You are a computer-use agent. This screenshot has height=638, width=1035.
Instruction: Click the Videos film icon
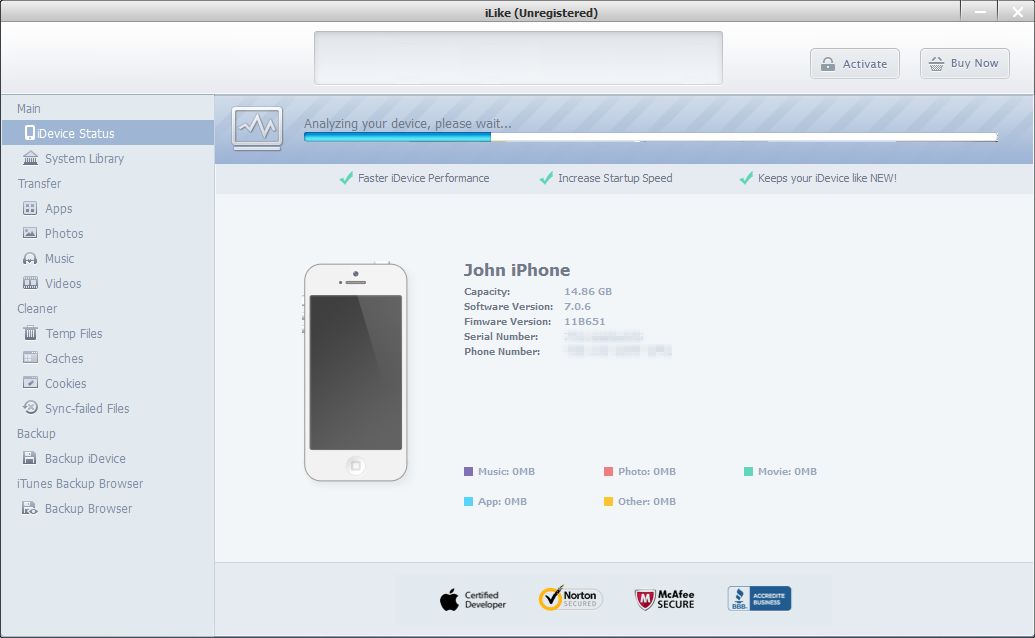click(x=30, y=283)
